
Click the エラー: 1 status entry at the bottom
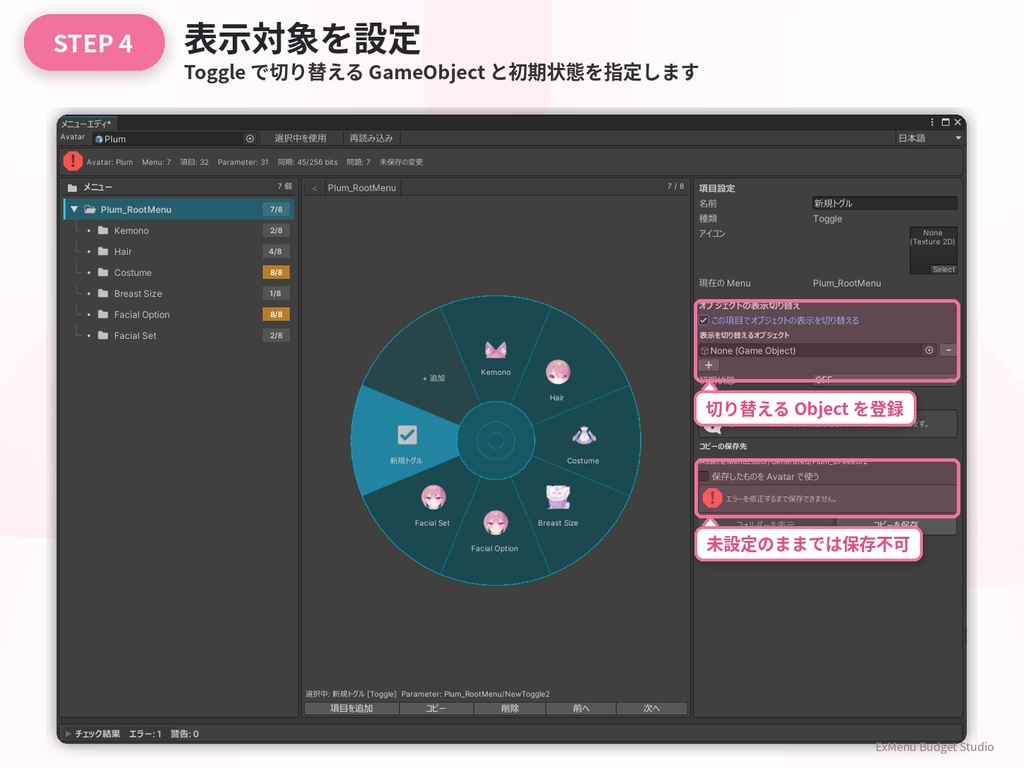click(145, 734)
